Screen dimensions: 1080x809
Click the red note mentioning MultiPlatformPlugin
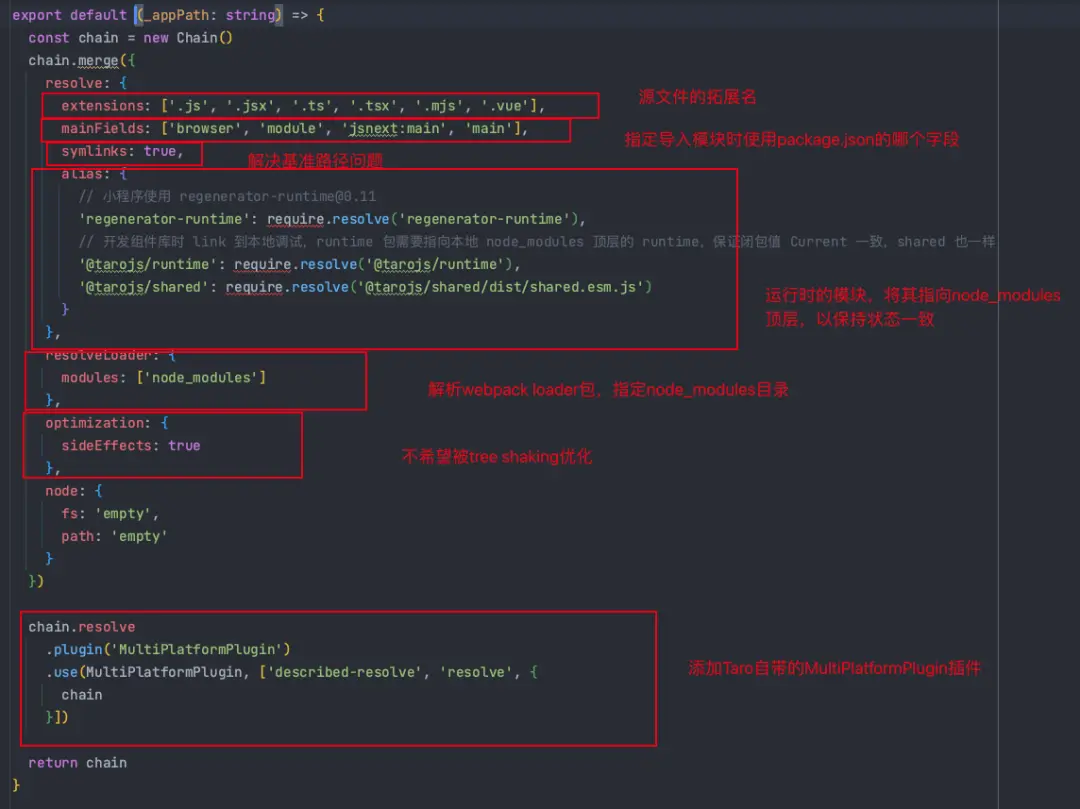[834, 669]
